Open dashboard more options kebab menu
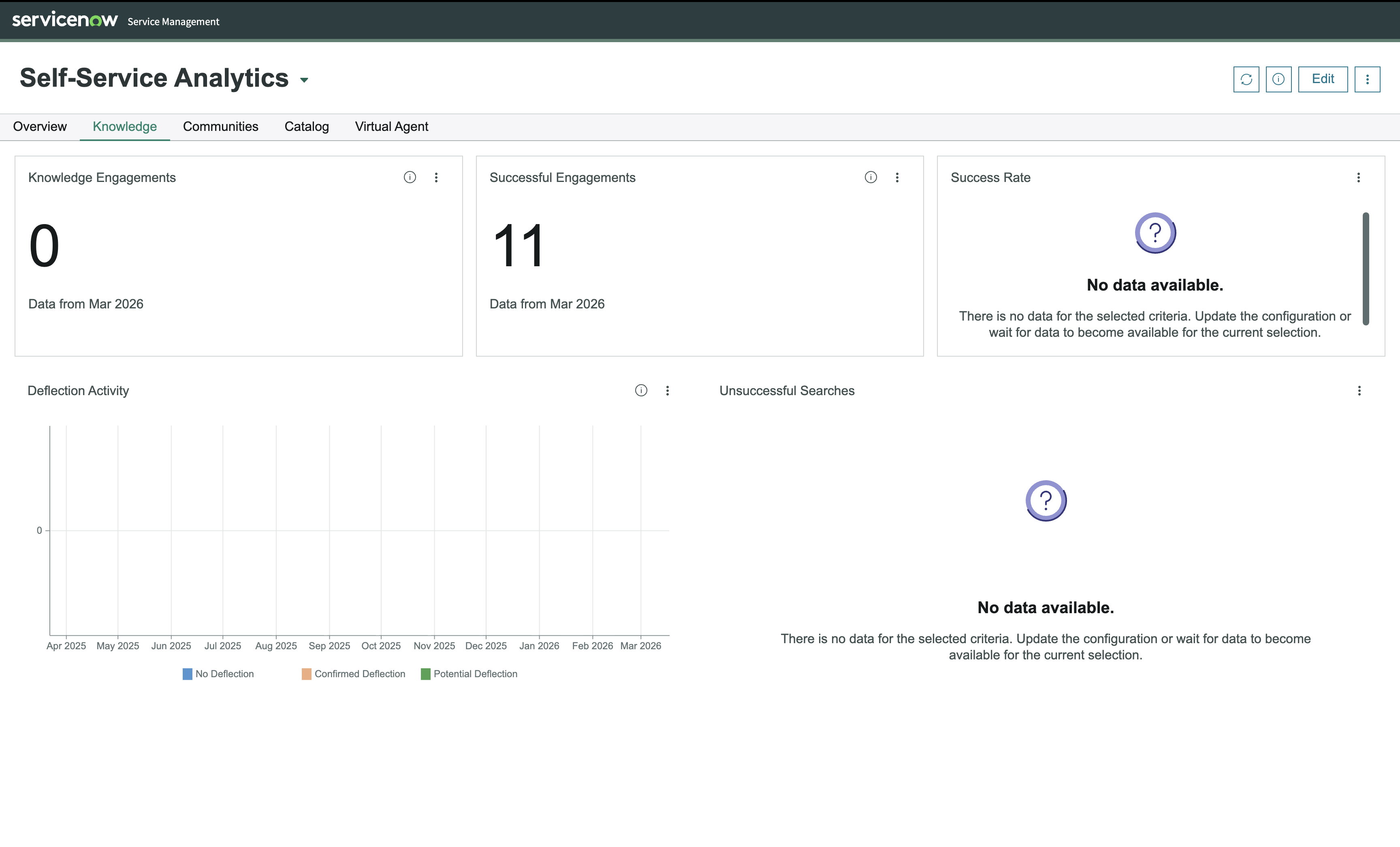 point(1367,79)
